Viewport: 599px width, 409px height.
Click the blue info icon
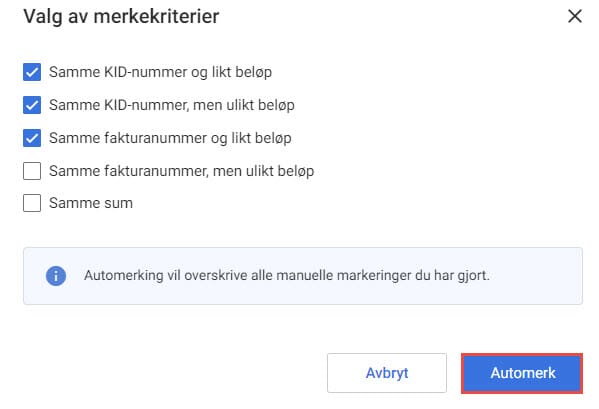pos(56,276)
